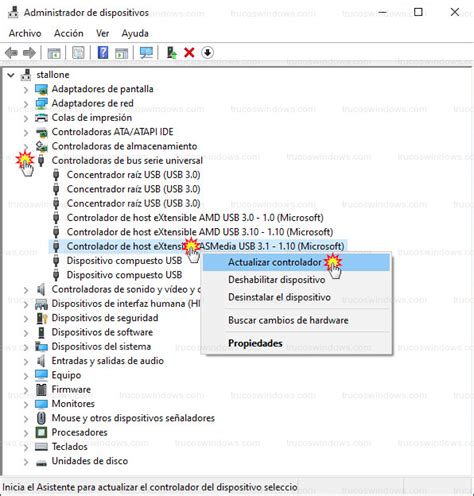Click the Procesadores icon
The width and height of the screenshot is (474, 496).
tap(41, 433)
